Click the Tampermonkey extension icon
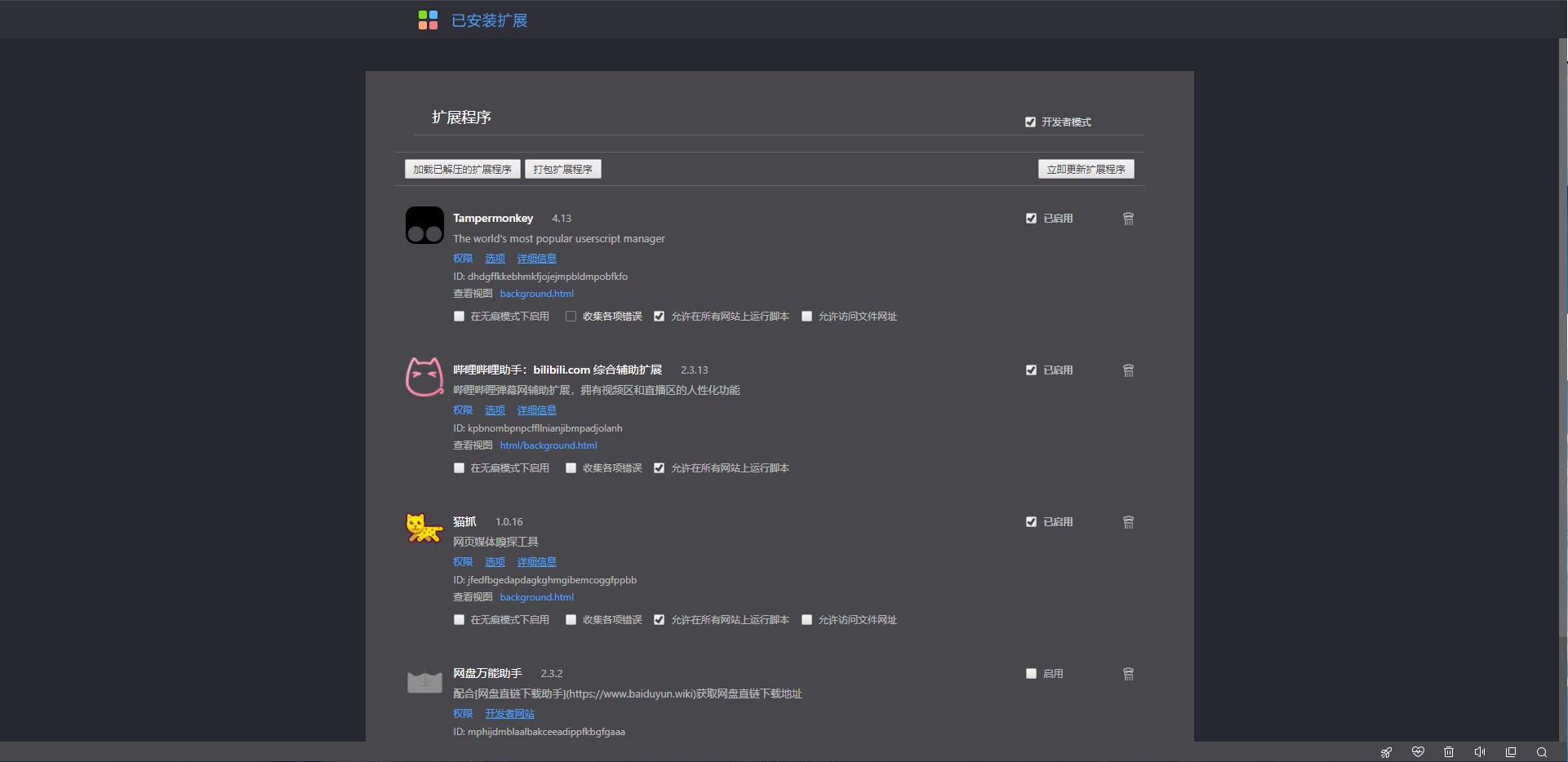This screenshot has height=762, width=1568. 424,225
